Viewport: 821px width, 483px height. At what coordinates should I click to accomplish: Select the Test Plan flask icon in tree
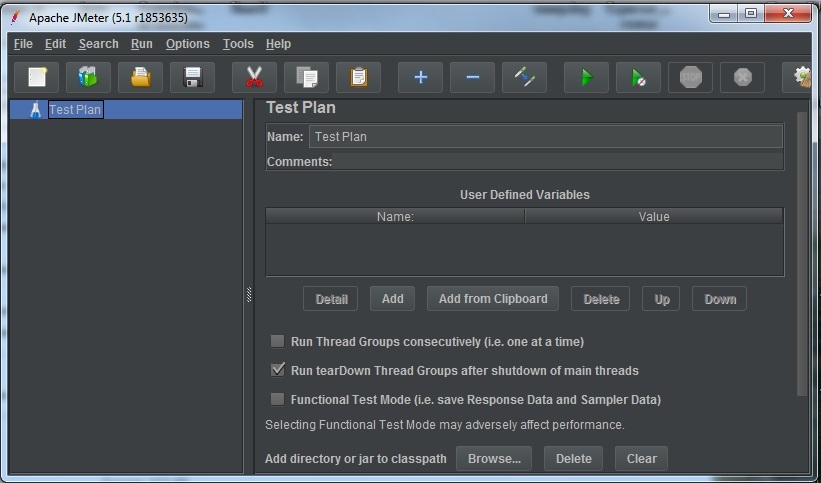[x=36, y=109]
